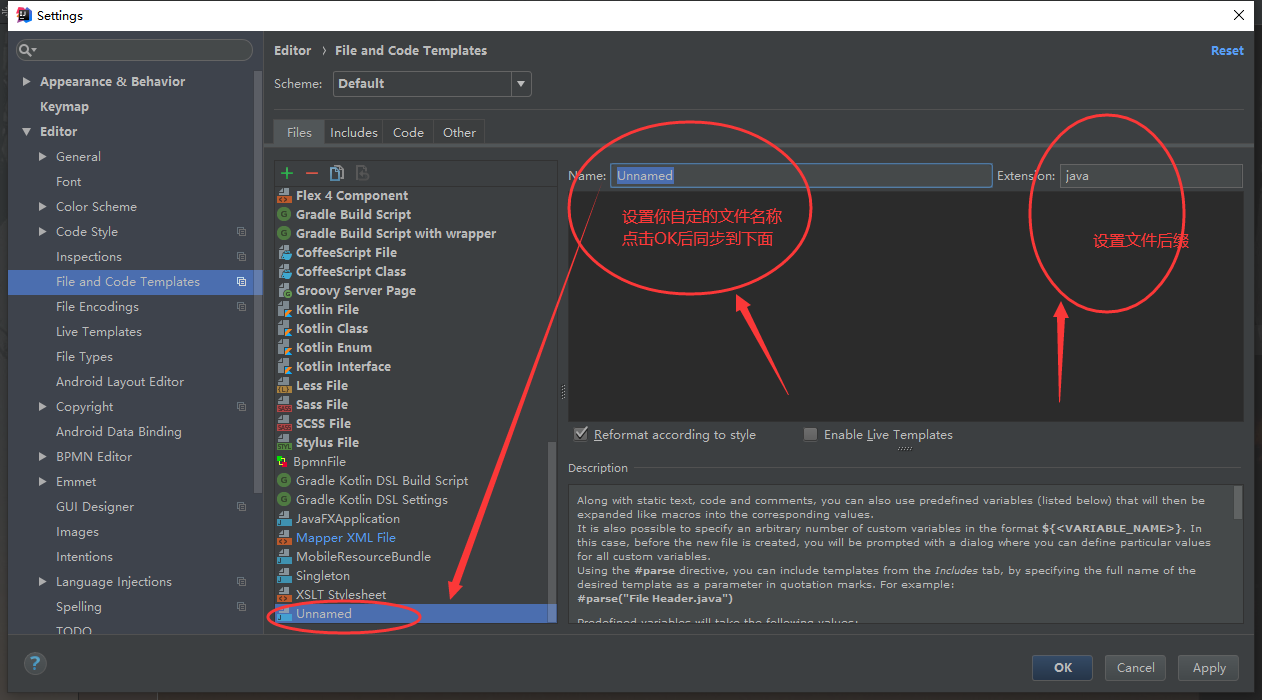Enable Live Templates checkbox
Screen dimensions: 1262x700
811,434
